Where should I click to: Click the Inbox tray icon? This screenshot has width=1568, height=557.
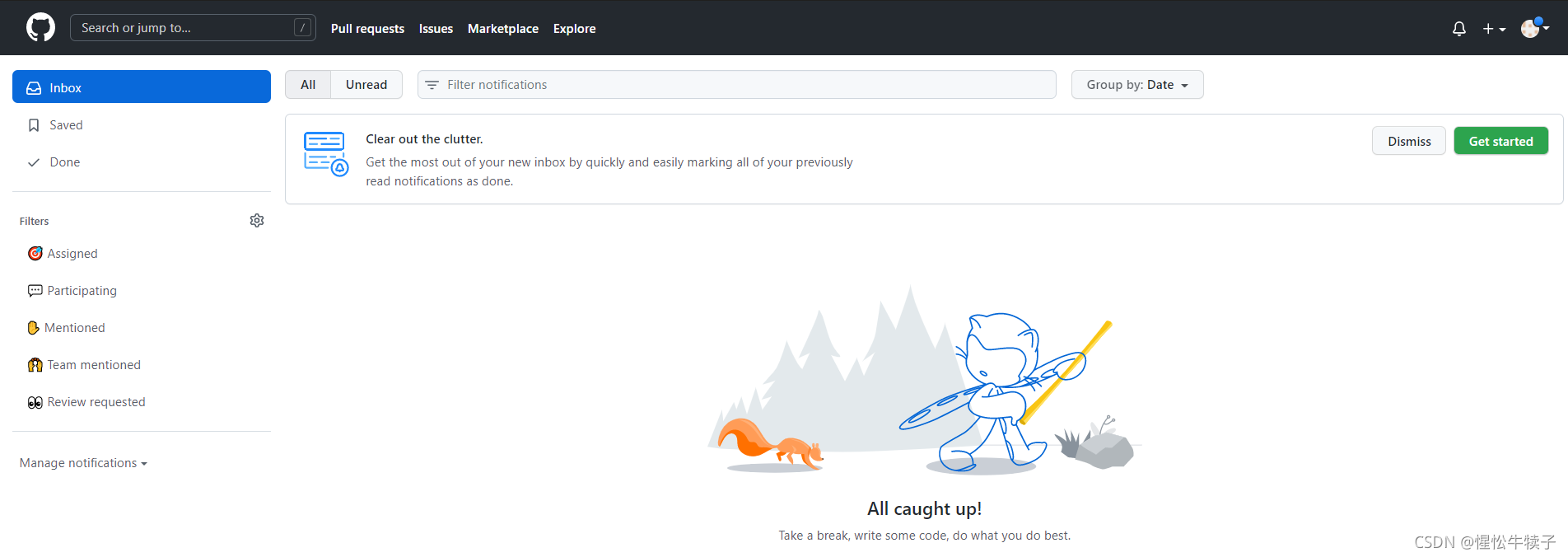pyautogui.click(x=34, y=88)
